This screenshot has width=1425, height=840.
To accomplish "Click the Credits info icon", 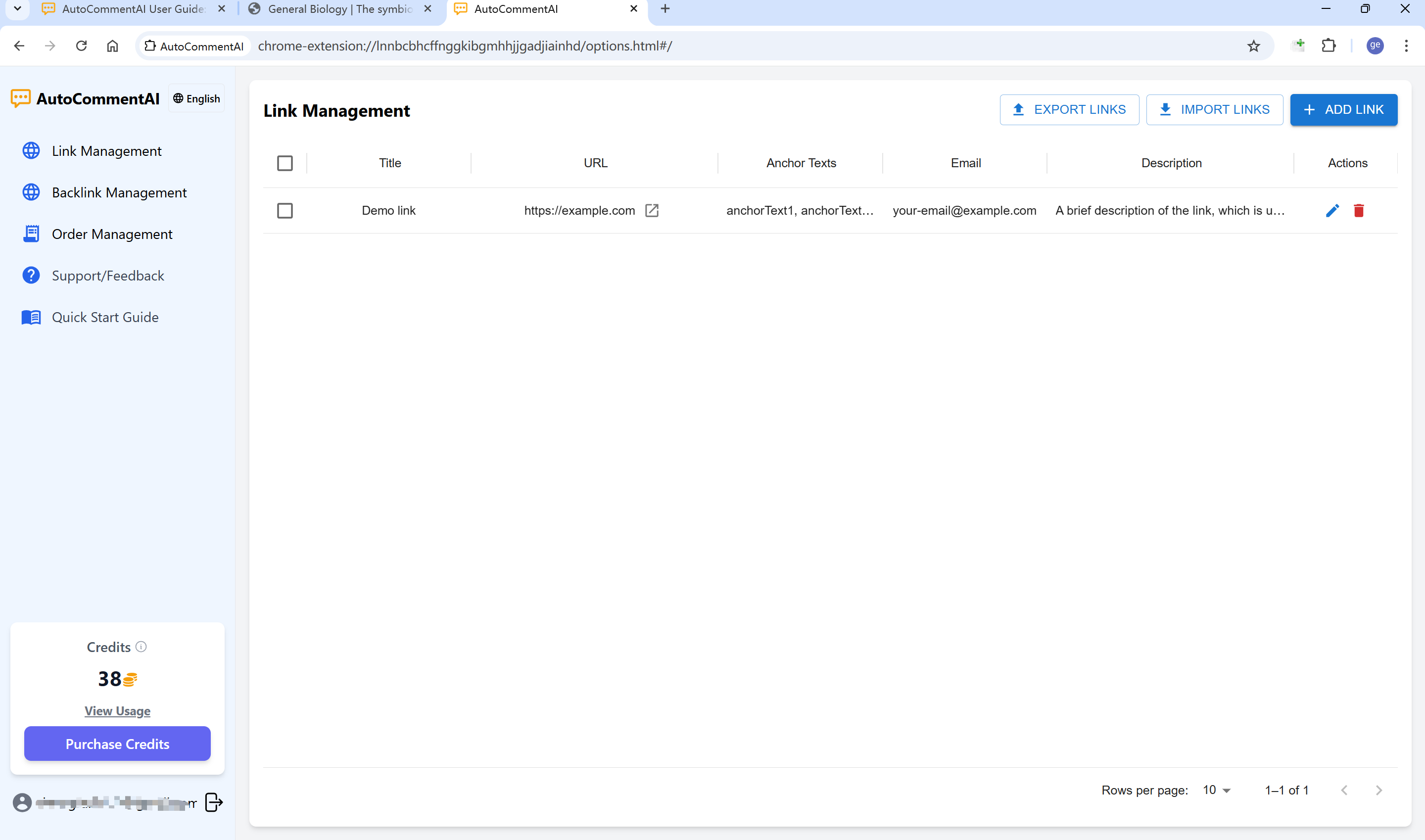I will [x=141, y=647].
